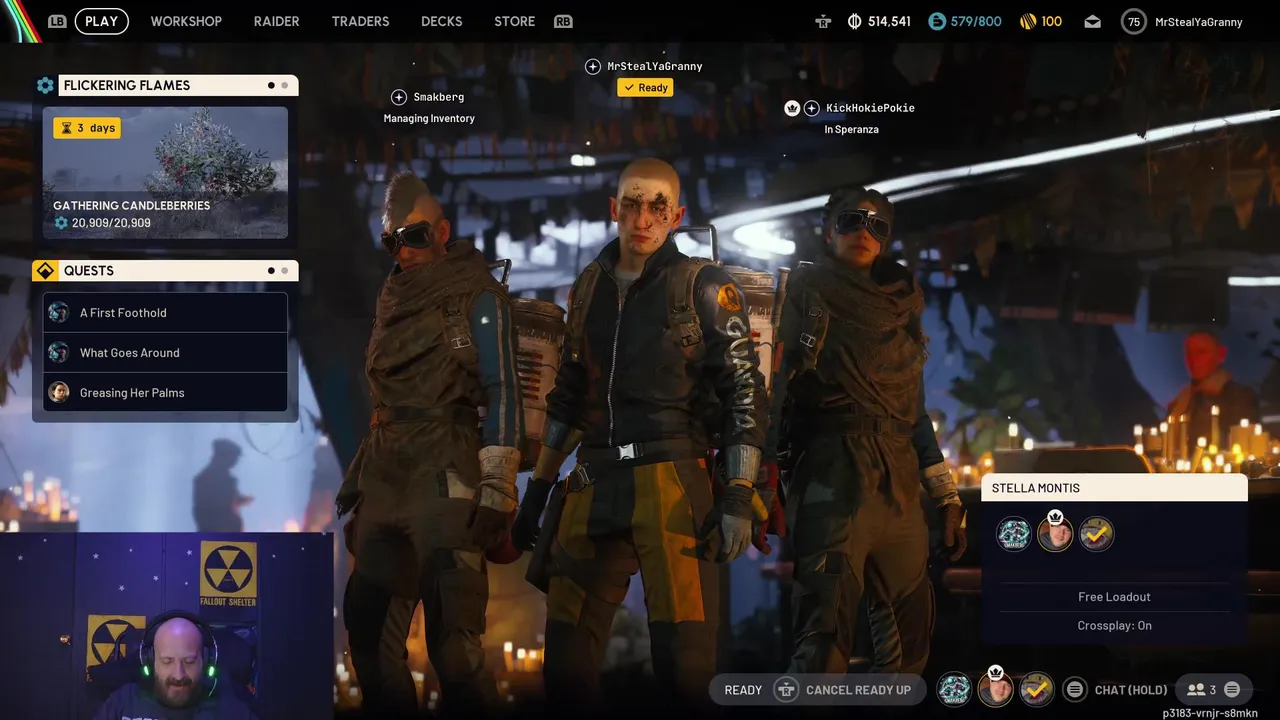Click the Managing Inventory status under Smakberg

429,118
